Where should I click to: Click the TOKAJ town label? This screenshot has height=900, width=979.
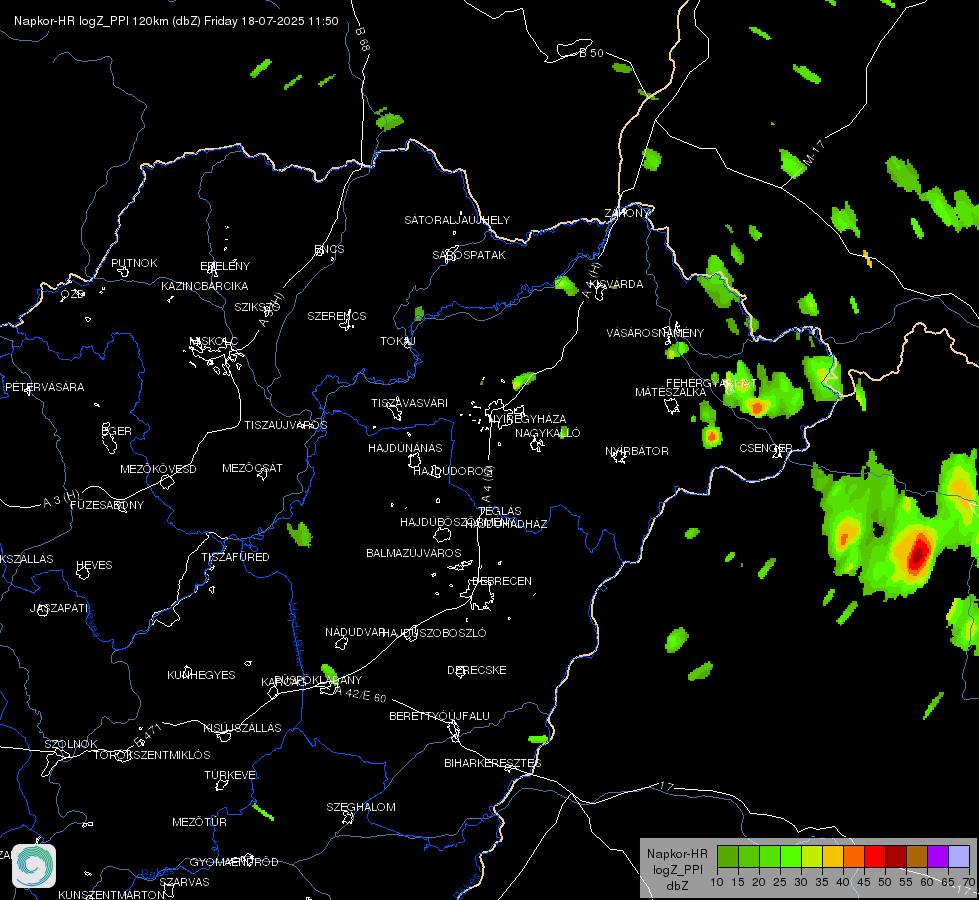point(398,341)
